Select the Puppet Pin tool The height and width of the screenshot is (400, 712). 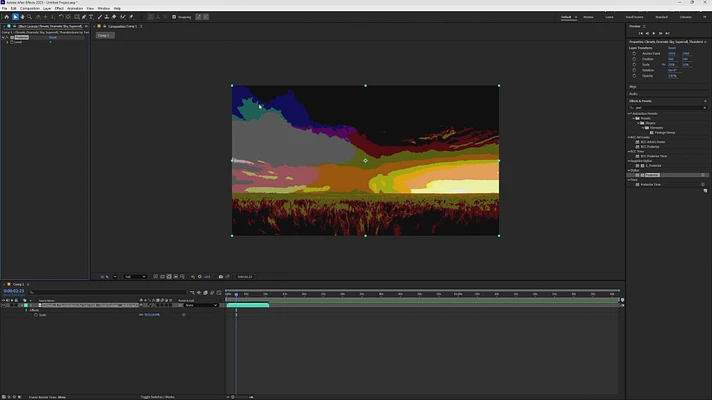pyautogui.click(x=132, y=17)
